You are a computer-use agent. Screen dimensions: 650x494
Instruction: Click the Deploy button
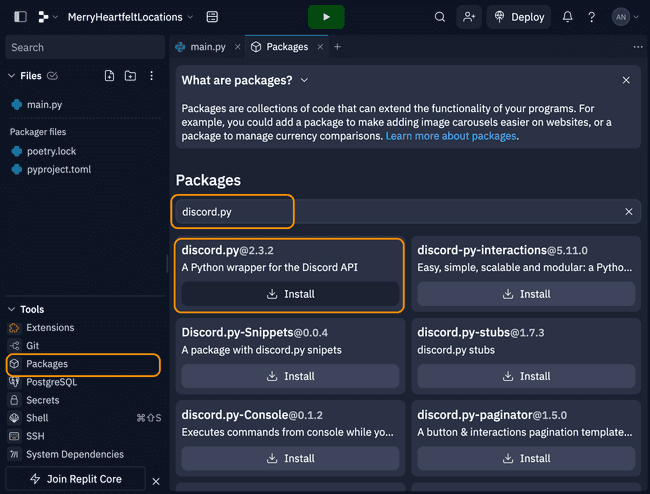[519, 17]
